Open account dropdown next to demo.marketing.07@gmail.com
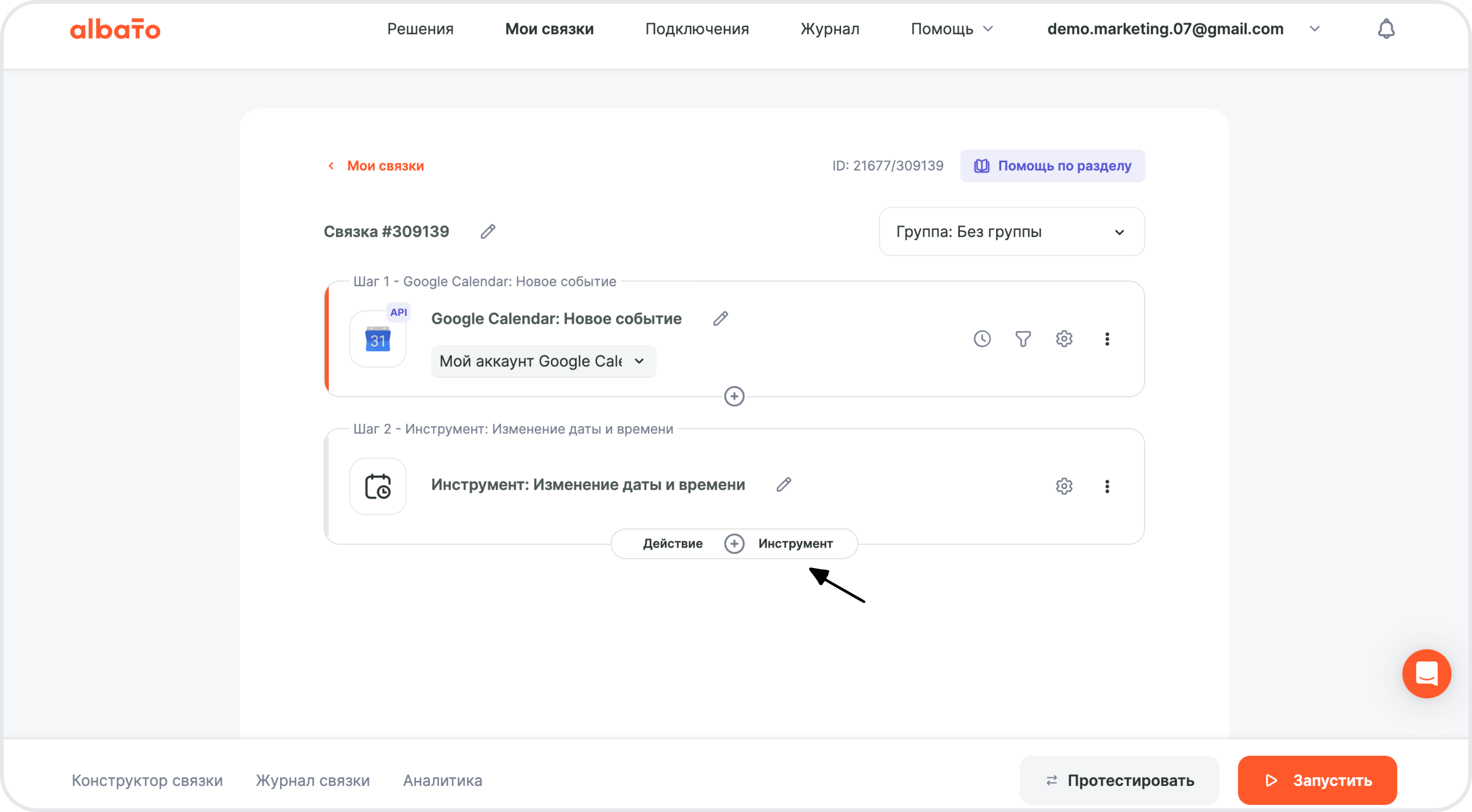The height and width of the screenshot is (812, 1472). 1314,29
